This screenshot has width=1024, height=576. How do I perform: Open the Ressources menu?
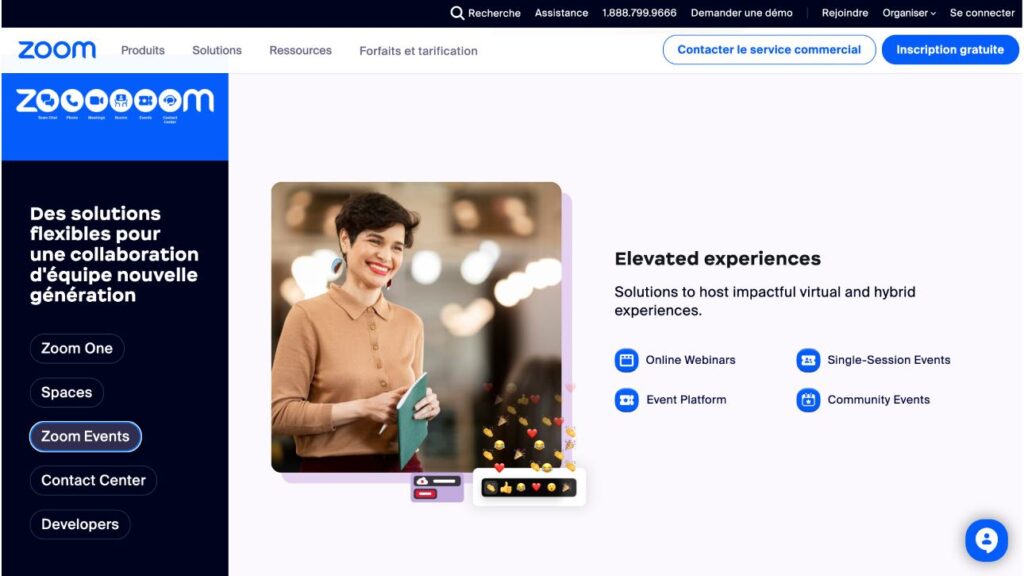point(300,50)
